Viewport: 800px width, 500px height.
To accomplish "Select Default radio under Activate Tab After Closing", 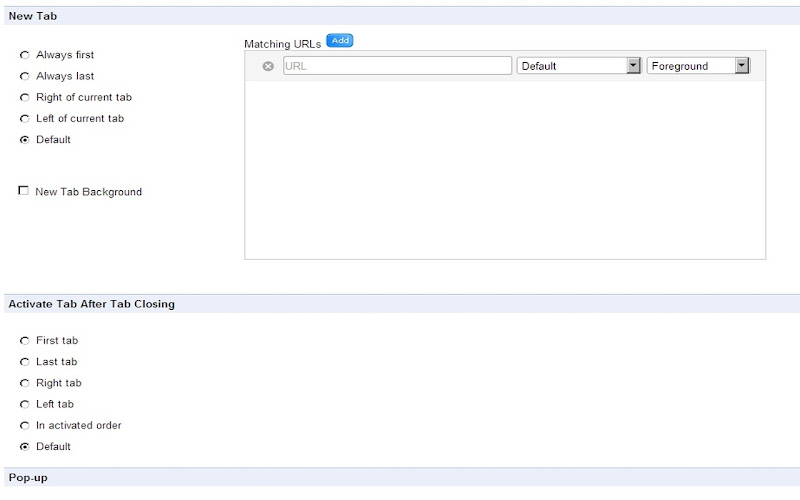I will [24, 446].
